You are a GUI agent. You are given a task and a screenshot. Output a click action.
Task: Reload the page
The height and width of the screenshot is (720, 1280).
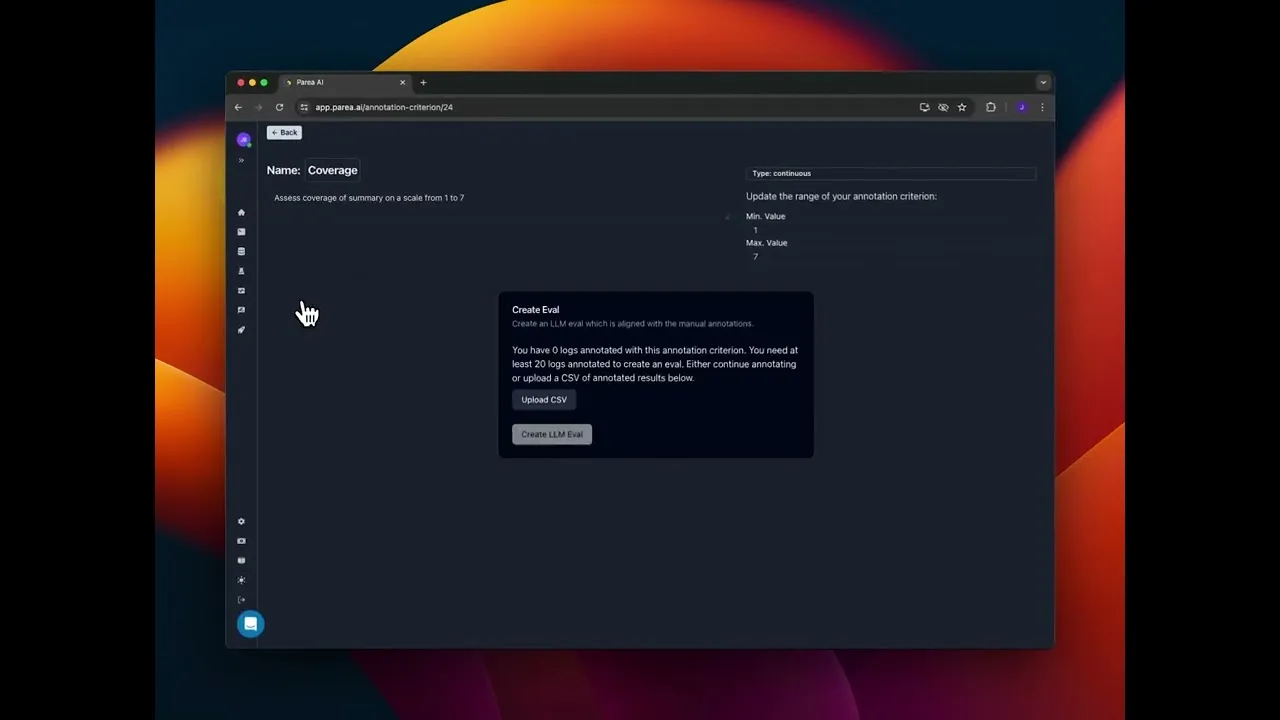click(x=279, y=107)
